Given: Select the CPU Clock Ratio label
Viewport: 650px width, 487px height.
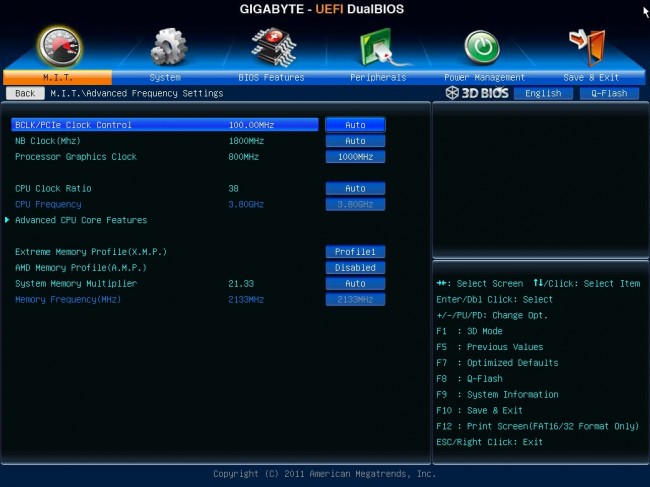Looking at the screenshot, I should [53, 189].
